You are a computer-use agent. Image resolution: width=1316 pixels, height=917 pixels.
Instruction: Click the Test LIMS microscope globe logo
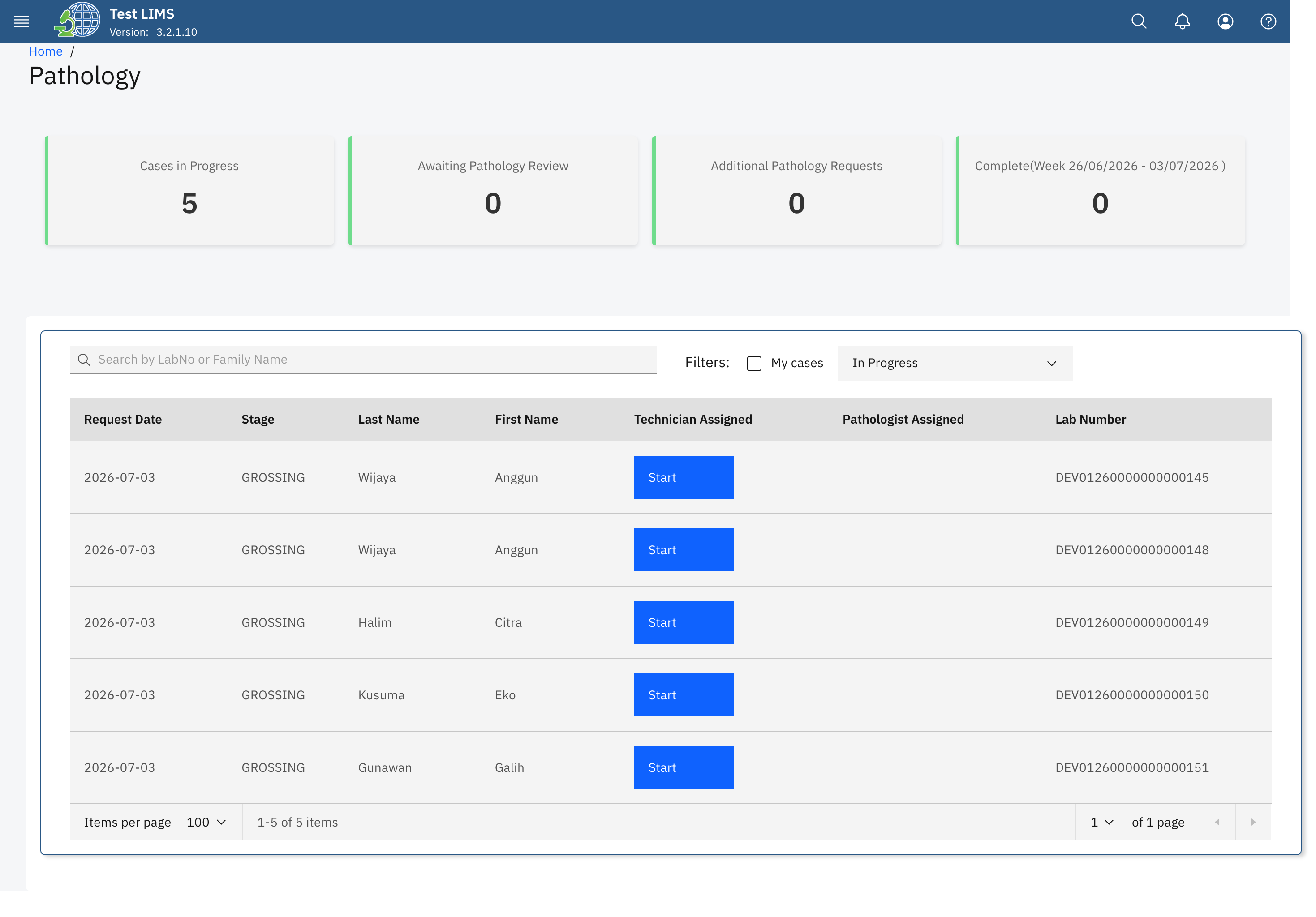pyautogui.click(x=77, y=21)
